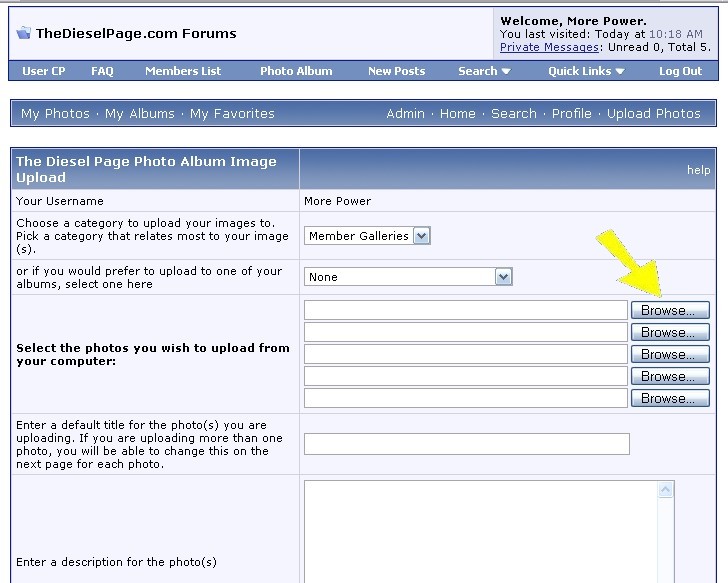This screenshot has height=583, width=728.
Task: Open the Members List
Action: point(183,71)
